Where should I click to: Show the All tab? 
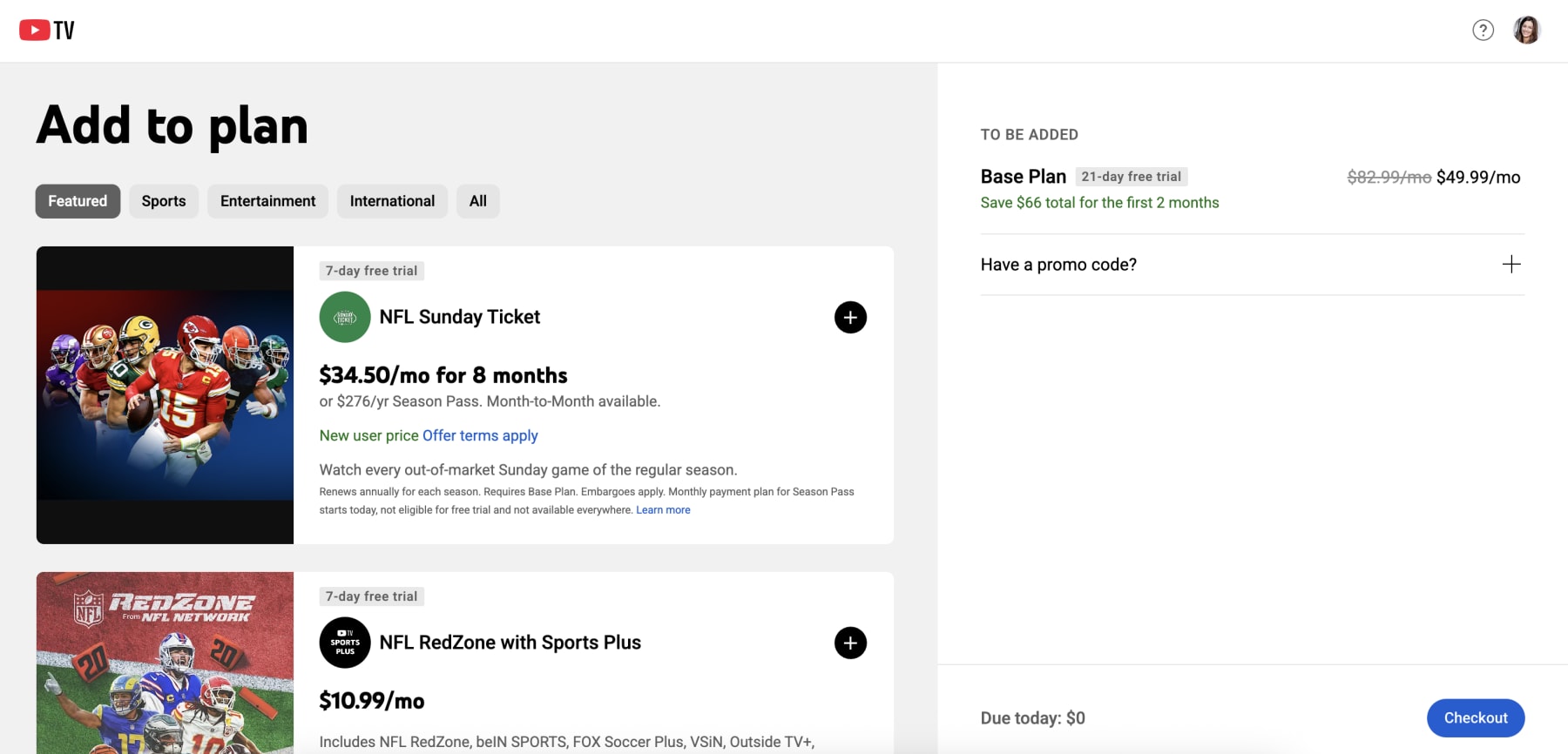click(478, 201)
